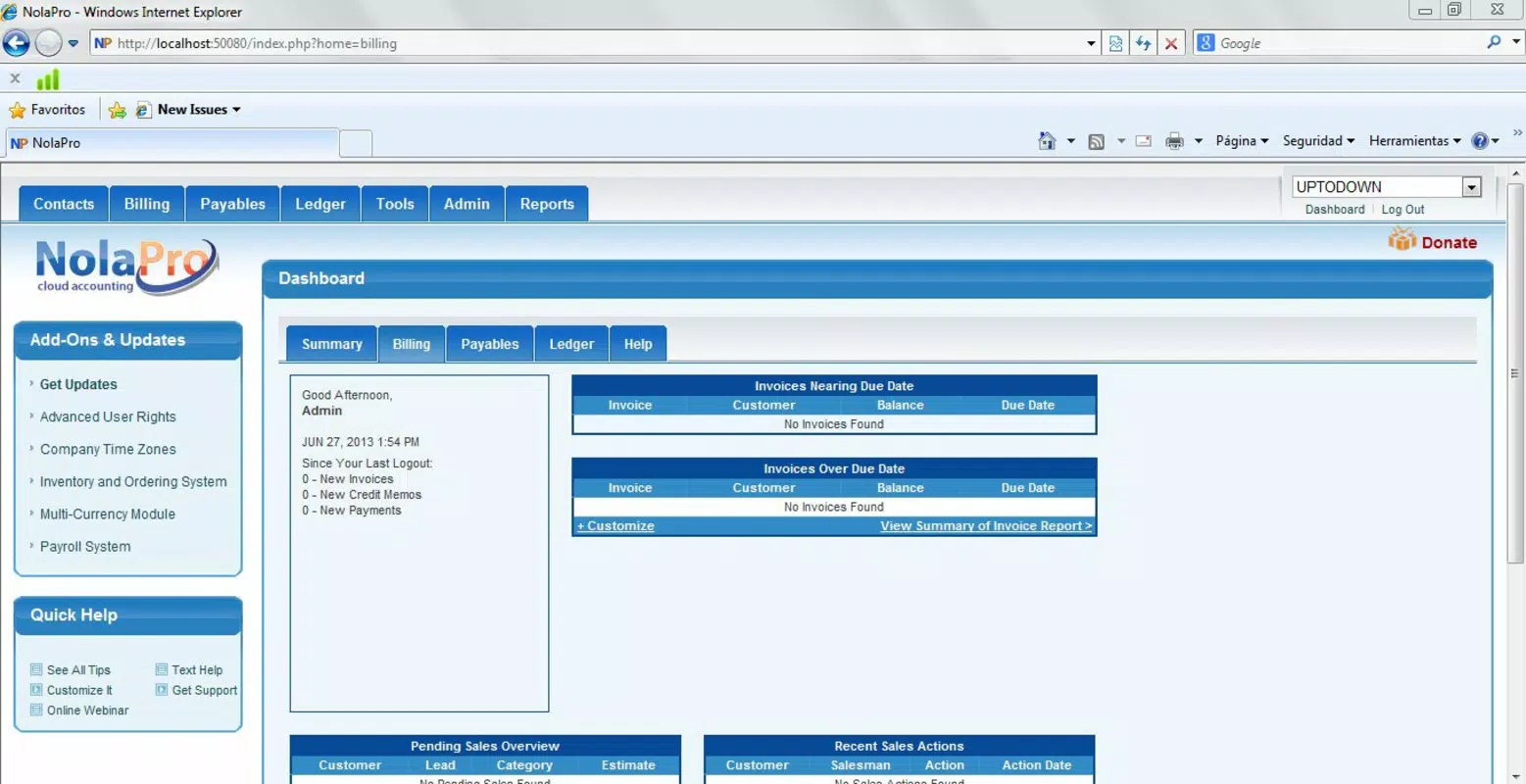Open the New Issues favorites dropdown

[188, 110]
